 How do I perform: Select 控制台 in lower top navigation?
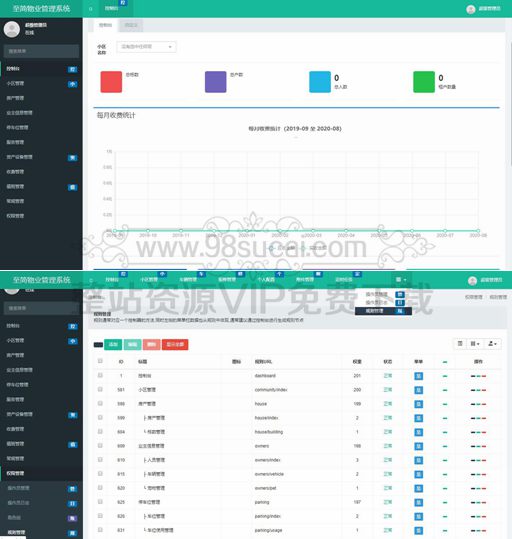point(112,280)
